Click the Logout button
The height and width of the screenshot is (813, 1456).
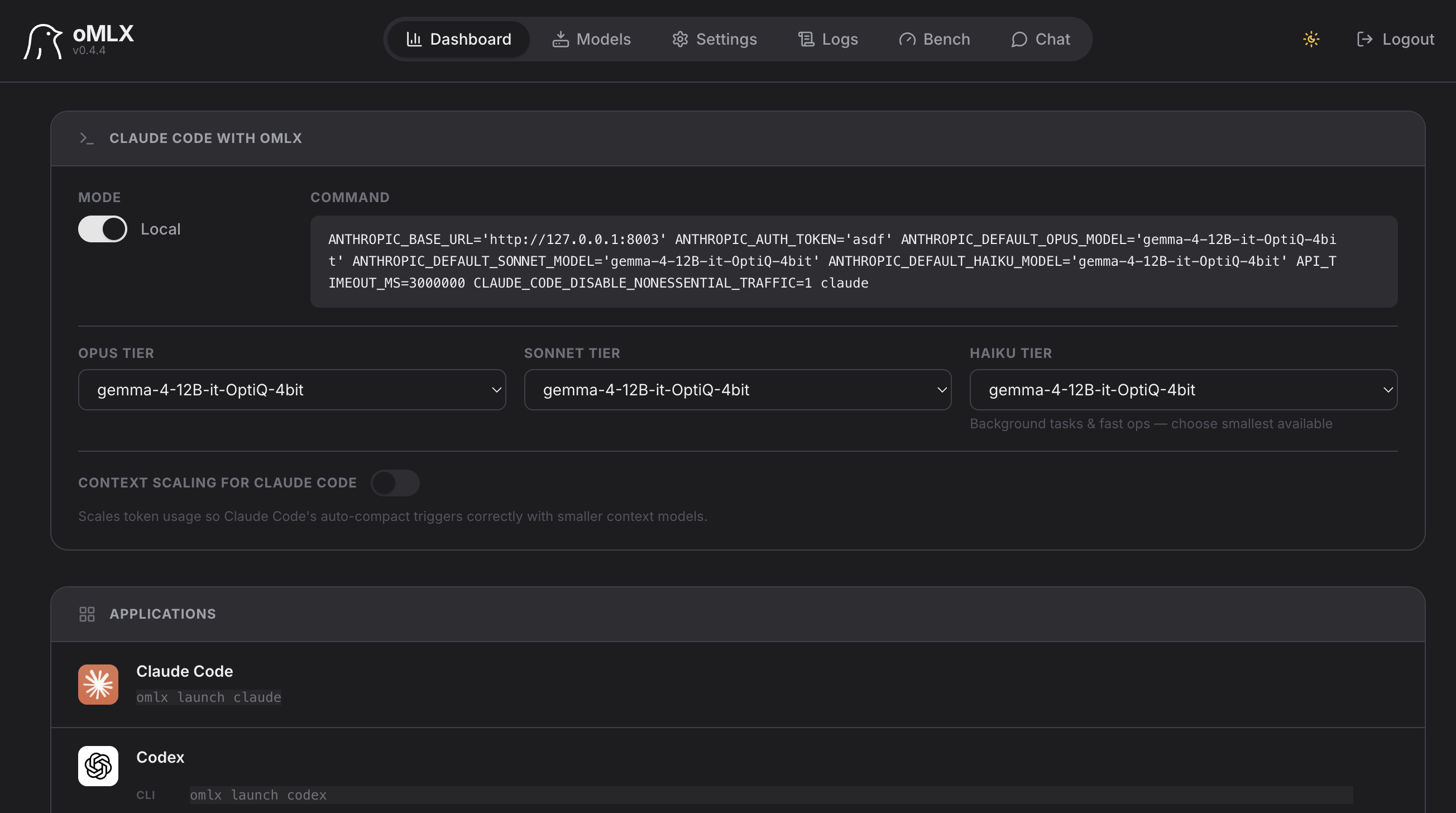1395,39
